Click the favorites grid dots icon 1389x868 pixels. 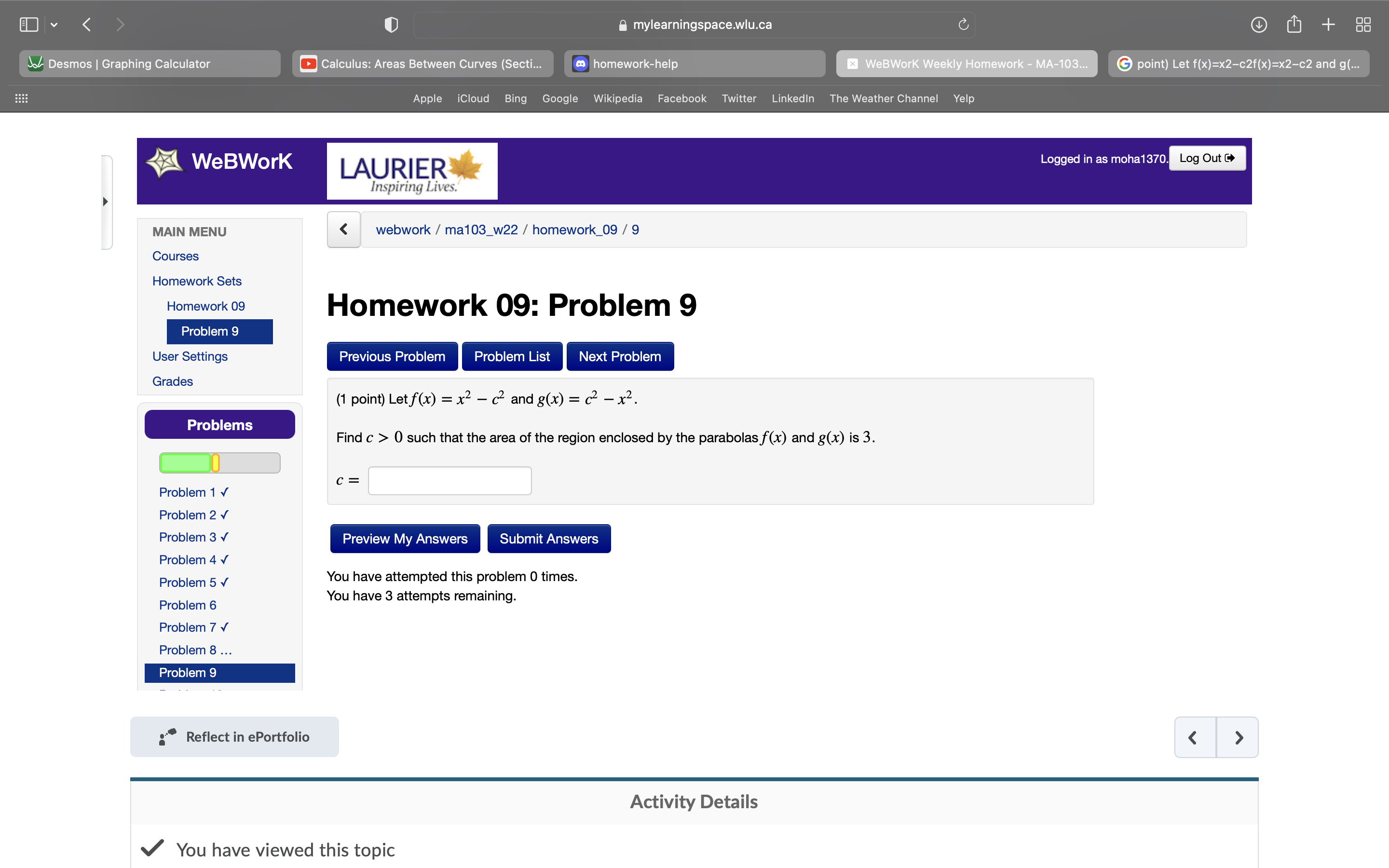[21, 99]
